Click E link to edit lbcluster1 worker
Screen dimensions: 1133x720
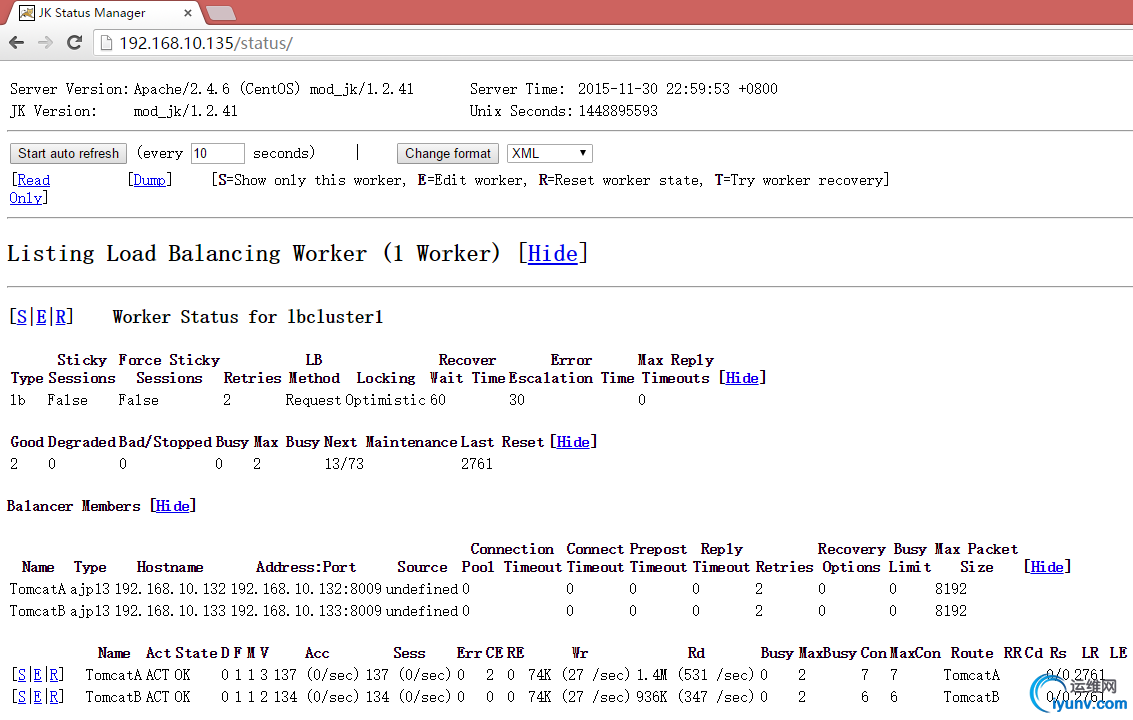point(41,317)
